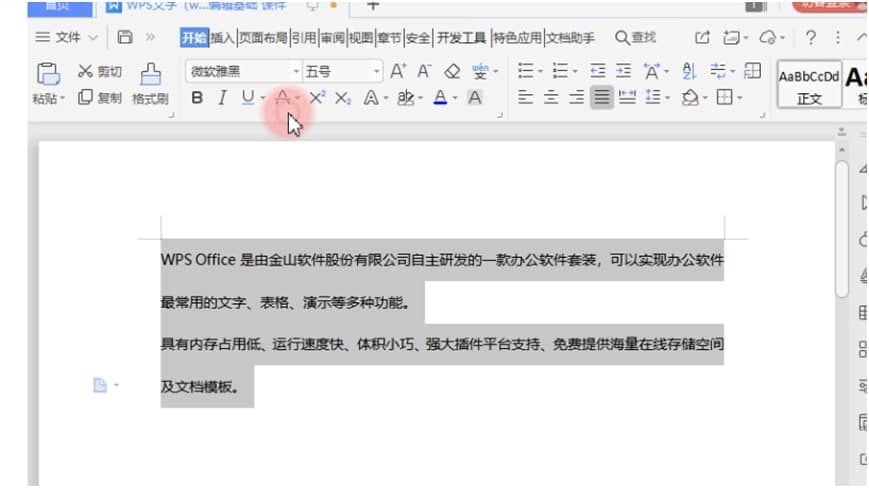This screenshot has height=488, width=869.
Task: Open the 开发工具 tab
Action: [x=461, y=38]
